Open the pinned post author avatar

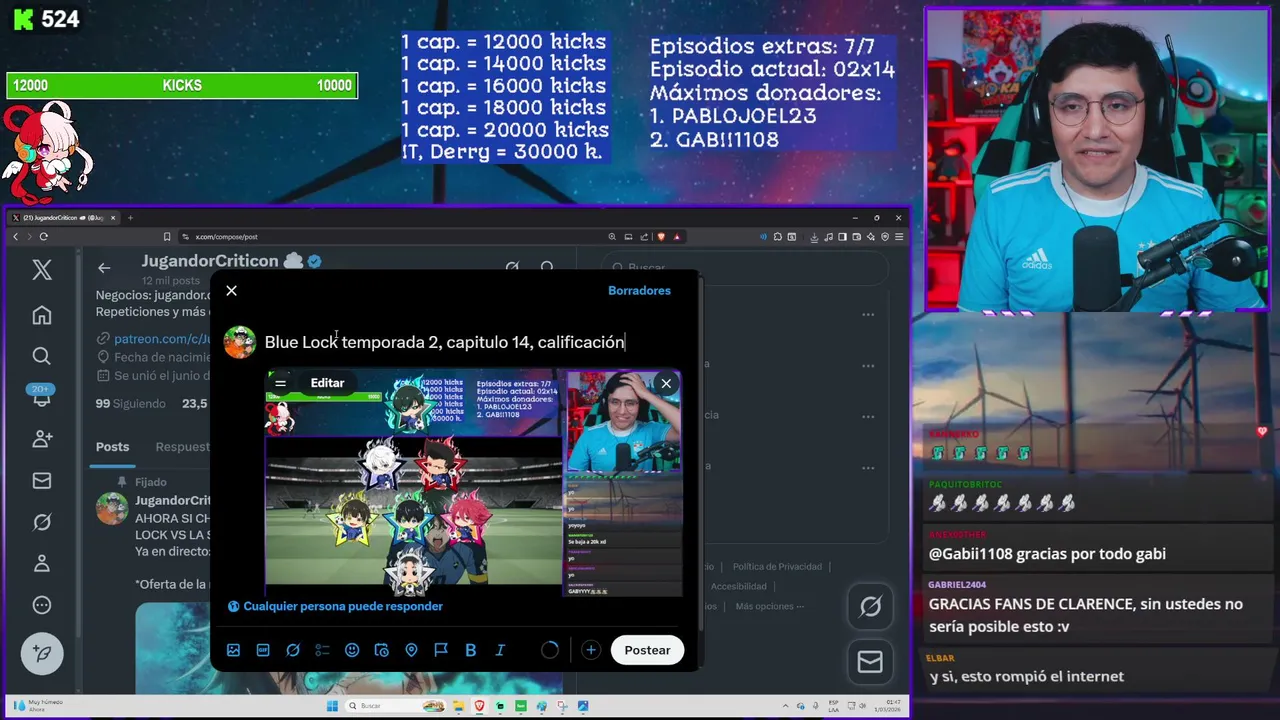click(112, 508)
